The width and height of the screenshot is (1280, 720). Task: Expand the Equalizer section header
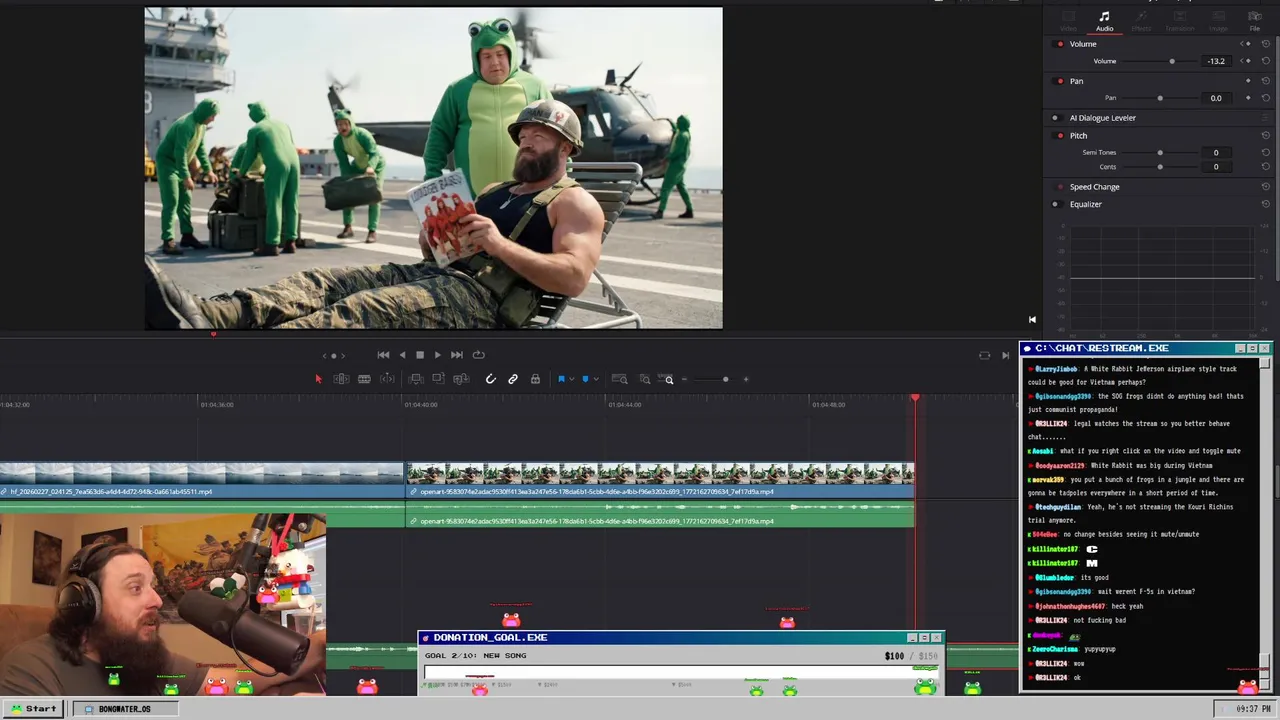[x=1086, y=205]
